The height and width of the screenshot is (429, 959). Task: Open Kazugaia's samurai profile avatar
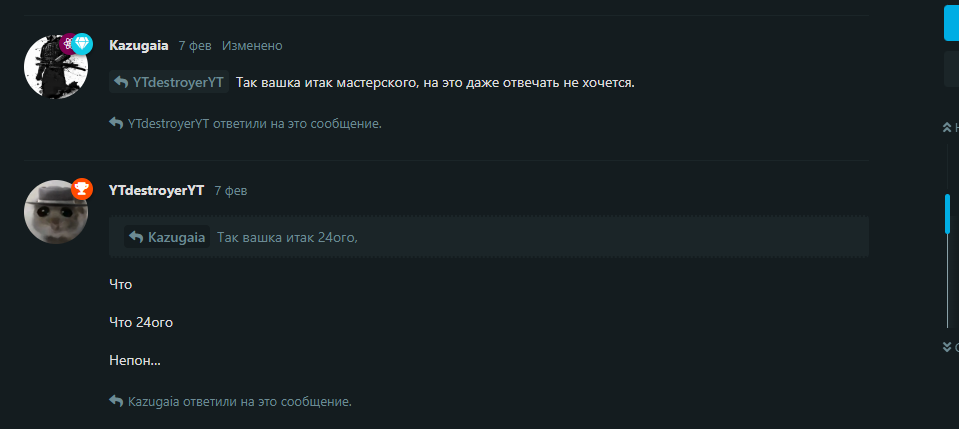tap(56, 67)
